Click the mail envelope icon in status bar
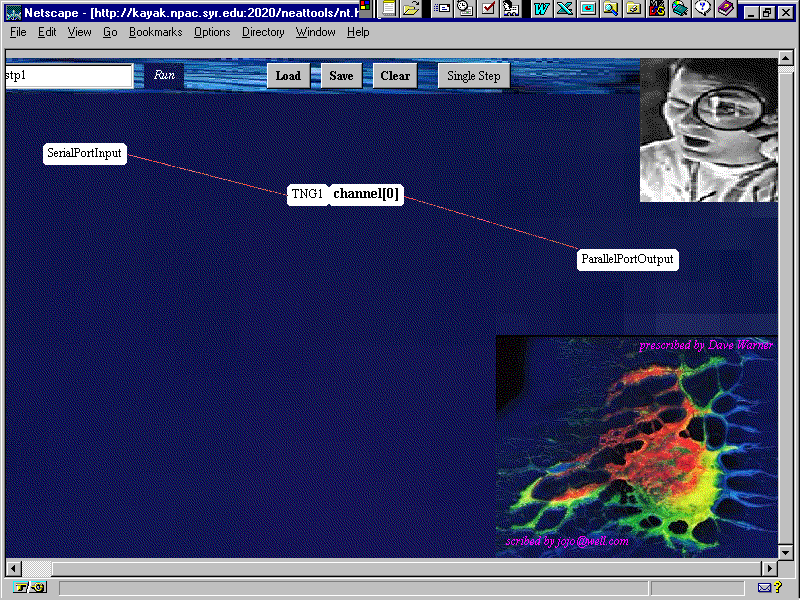800x600 pixels. [x=764, y=588]
